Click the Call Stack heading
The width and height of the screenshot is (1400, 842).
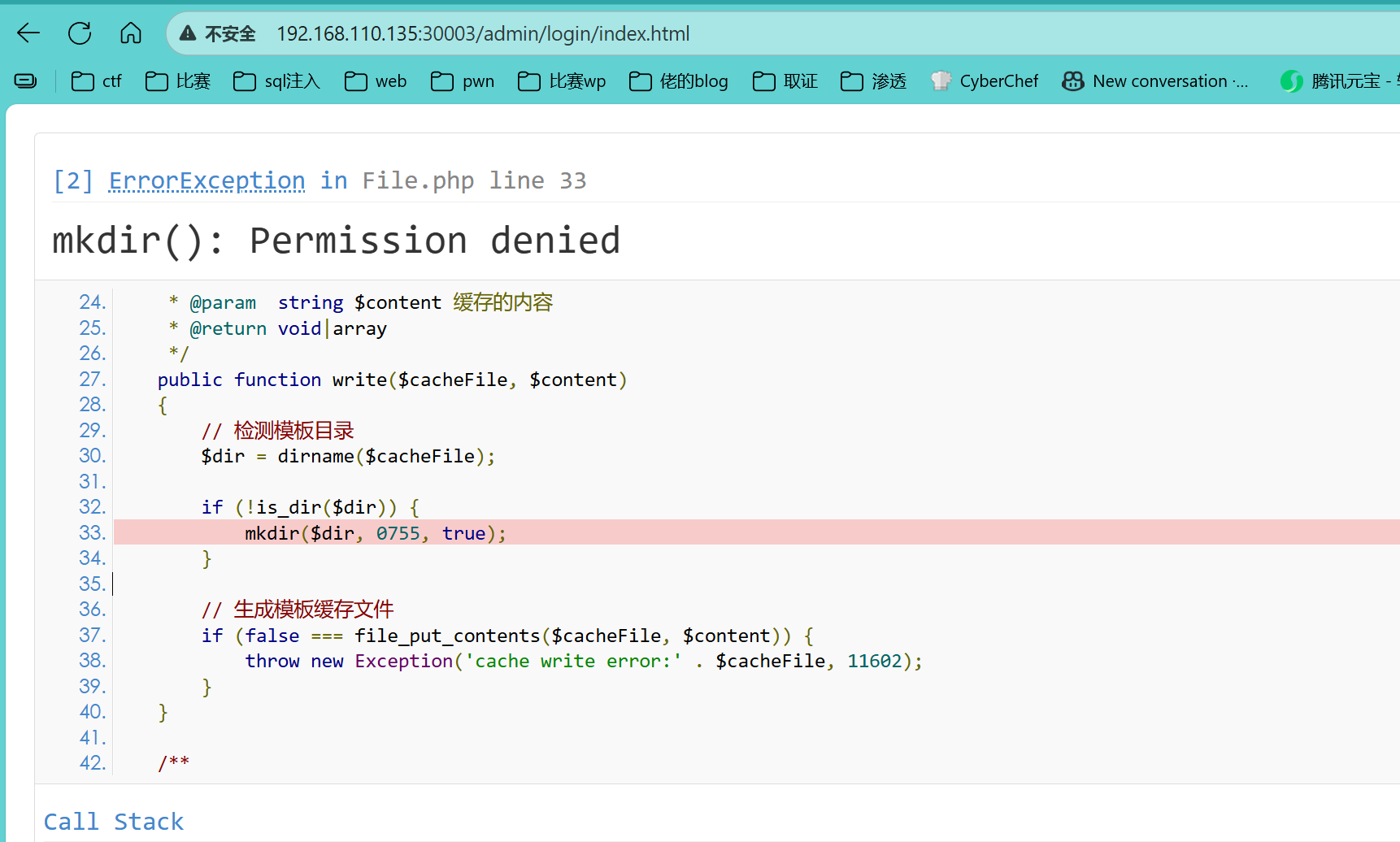pos(114,822)
